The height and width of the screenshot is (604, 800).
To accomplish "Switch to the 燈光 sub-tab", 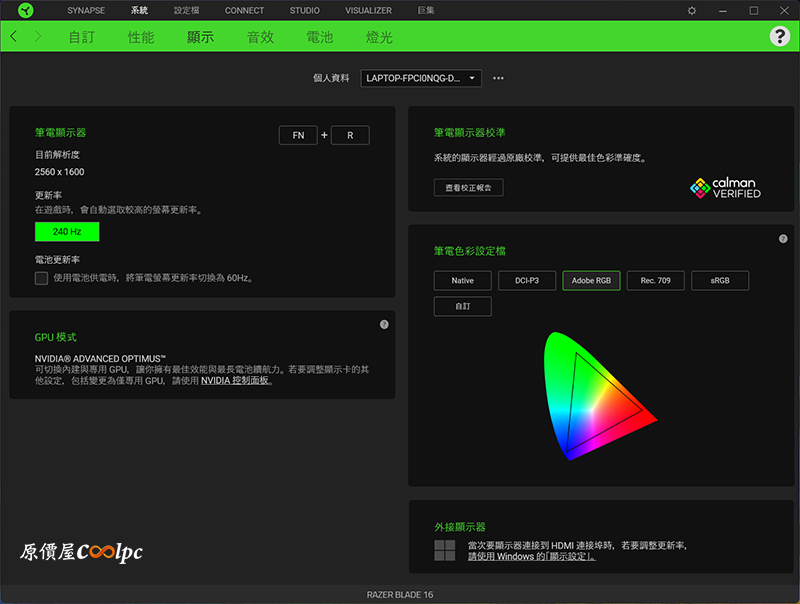I will [x=379, y=37].
